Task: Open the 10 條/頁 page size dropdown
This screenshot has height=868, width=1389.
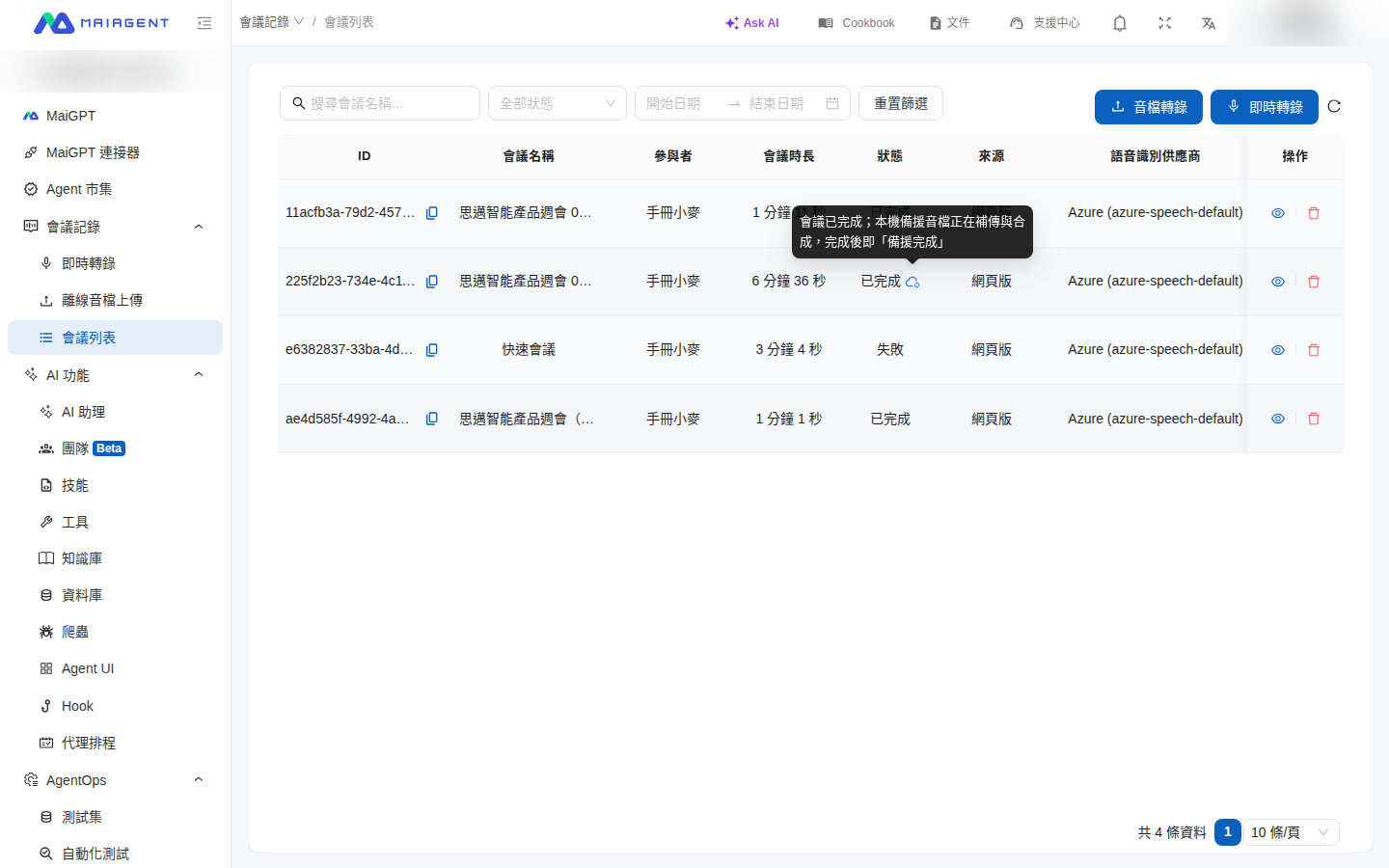Action: [1291, 832]
